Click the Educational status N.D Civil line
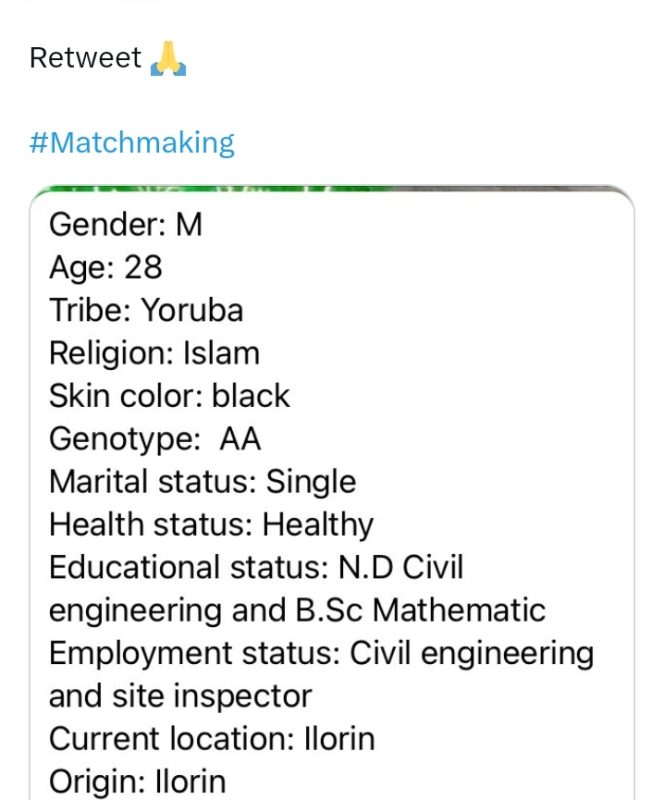Image resolution: width=664 pixels, height=800 pixels. click(256, 567)
